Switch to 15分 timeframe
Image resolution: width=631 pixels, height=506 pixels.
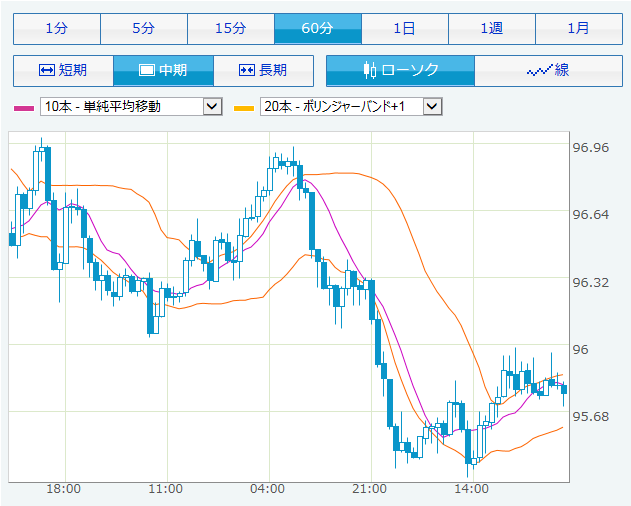(x=231, y=28)
